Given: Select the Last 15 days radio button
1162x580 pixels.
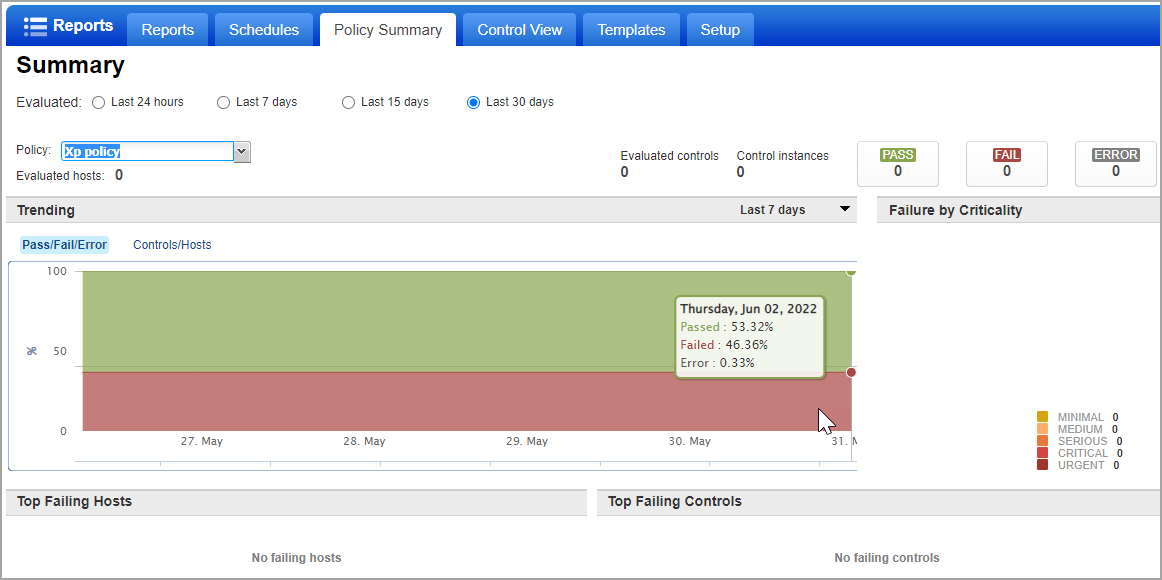Looking at the screenshot, I should pos(348,102).
